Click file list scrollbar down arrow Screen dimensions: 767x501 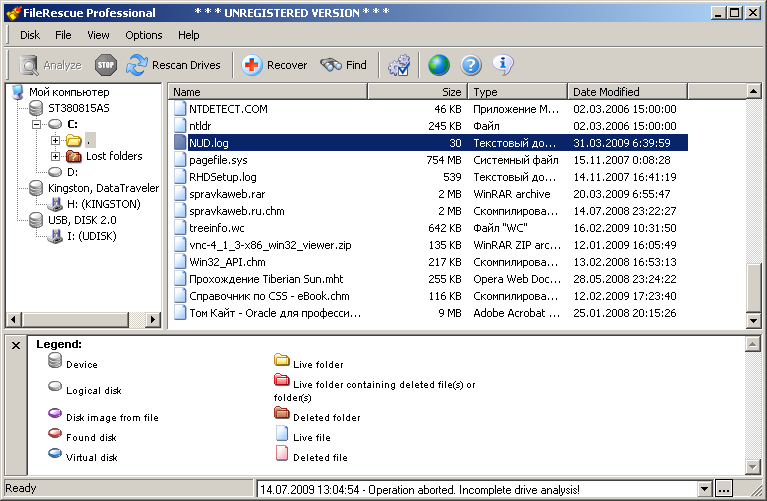click(x=753, y=321)
